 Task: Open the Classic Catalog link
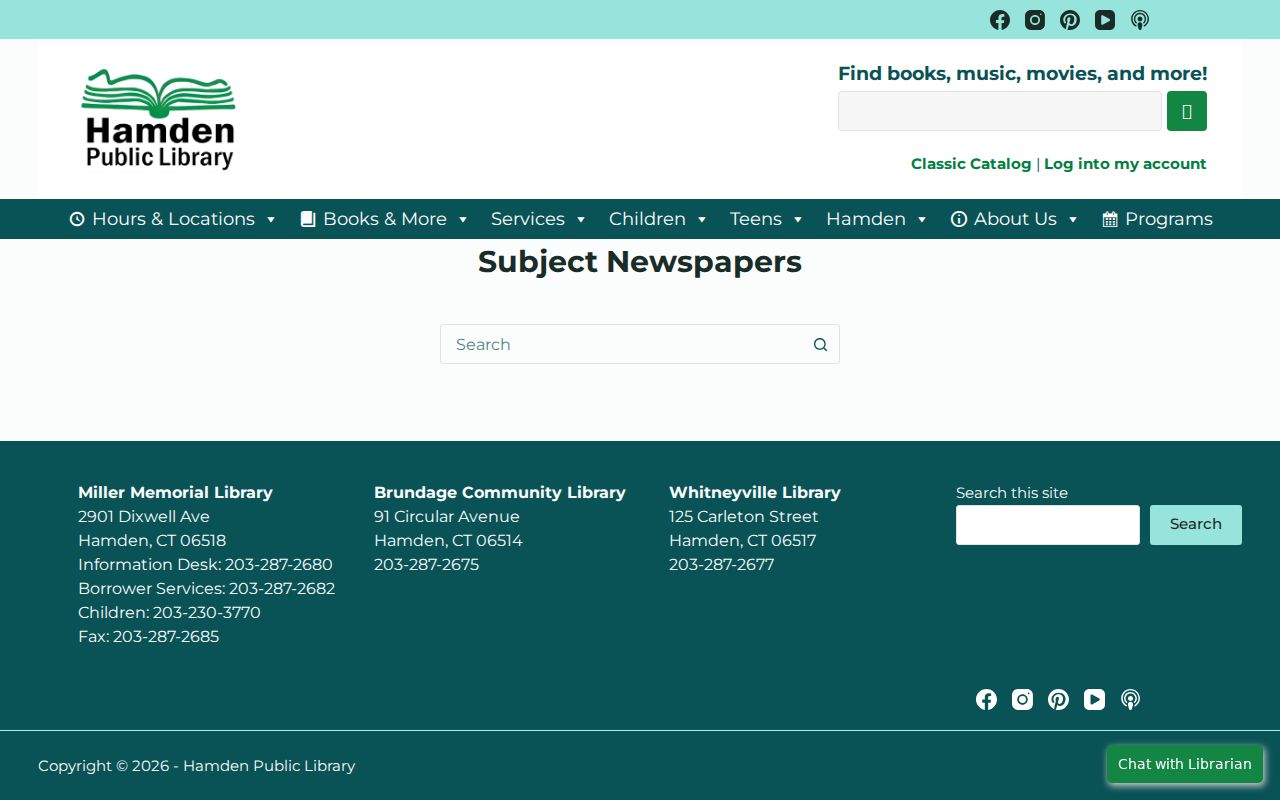click(x=971, y=164)
